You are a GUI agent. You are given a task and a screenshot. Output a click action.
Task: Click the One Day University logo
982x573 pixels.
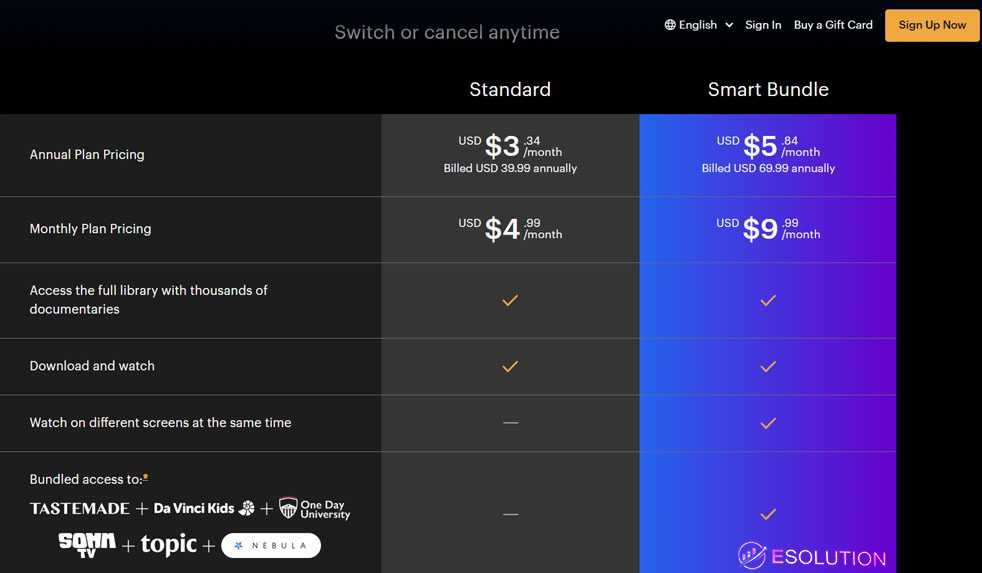pos(314,508)
